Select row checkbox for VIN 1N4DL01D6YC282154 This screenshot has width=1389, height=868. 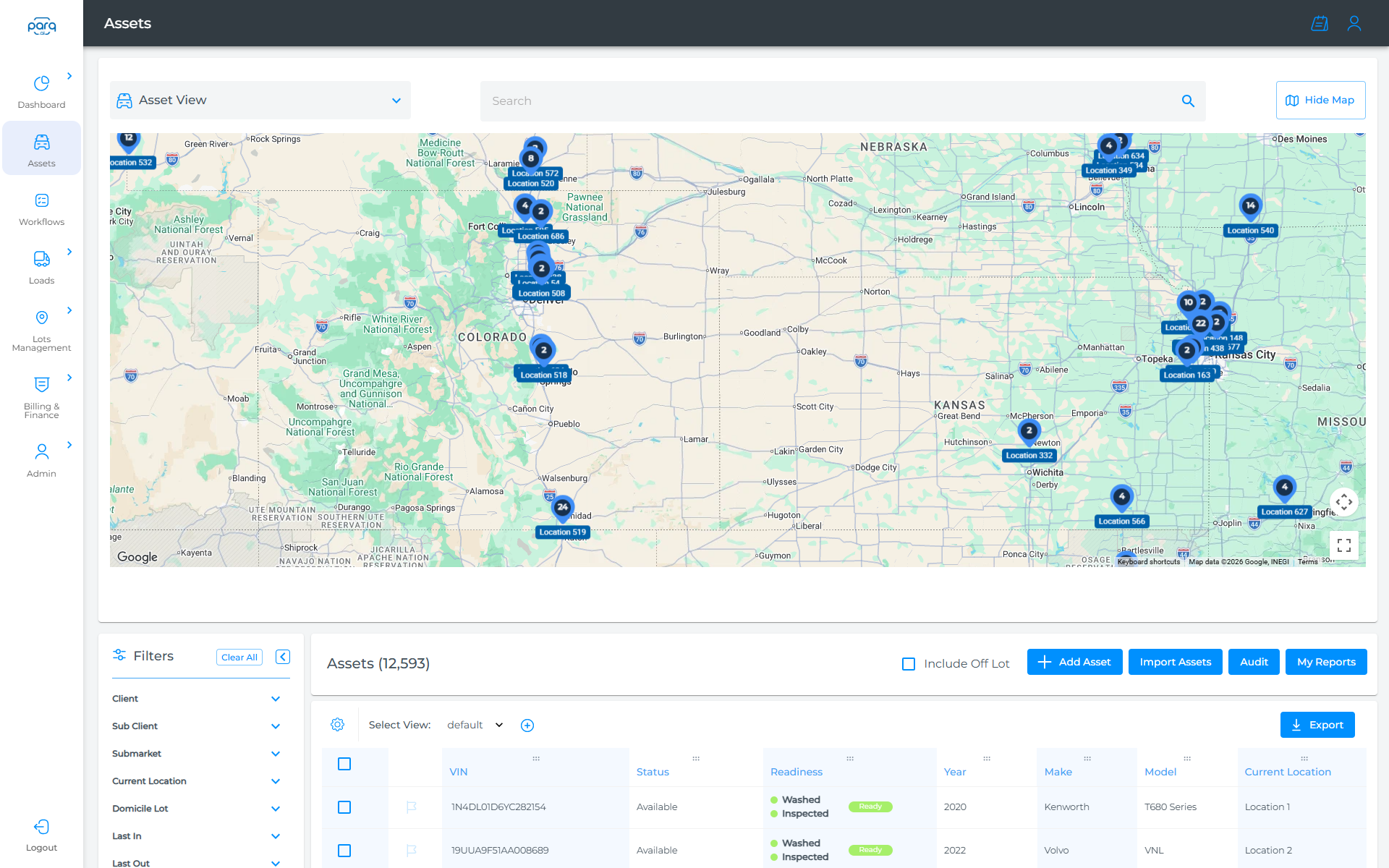(344, 807)
